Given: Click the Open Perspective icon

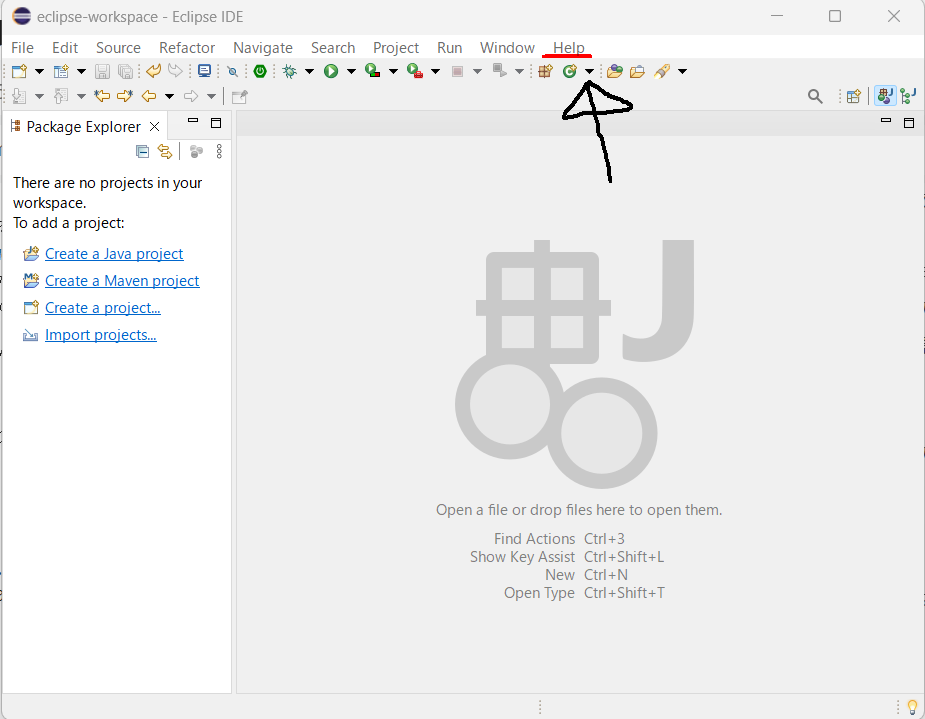Looking at the screenshot, I should tap(854, 96).
